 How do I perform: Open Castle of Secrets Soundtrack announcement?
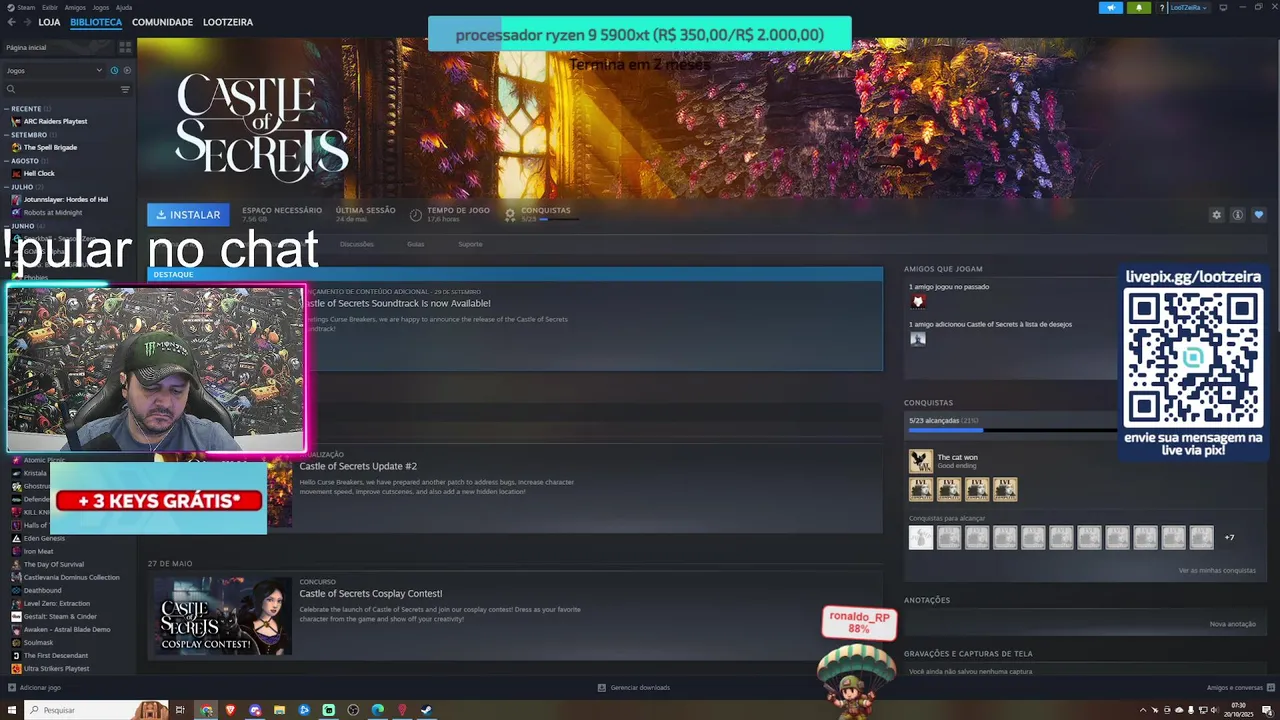[x=397, y=303]
